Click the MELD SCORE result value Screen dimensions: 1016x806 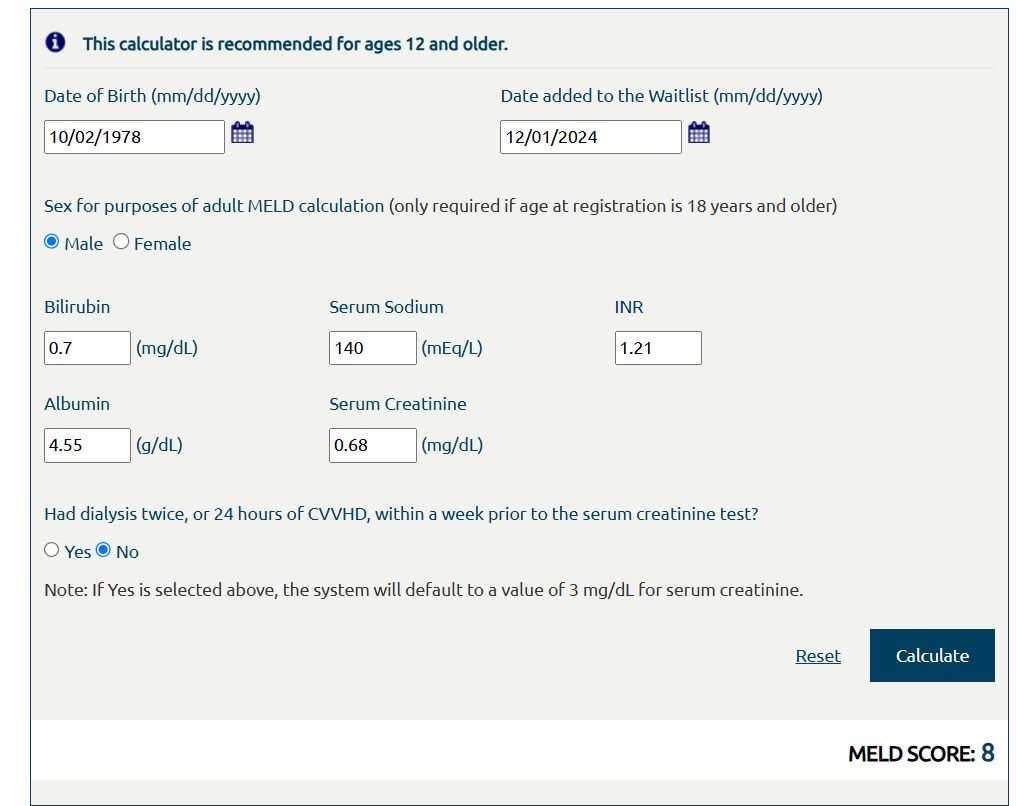click(x=987, y=753)
